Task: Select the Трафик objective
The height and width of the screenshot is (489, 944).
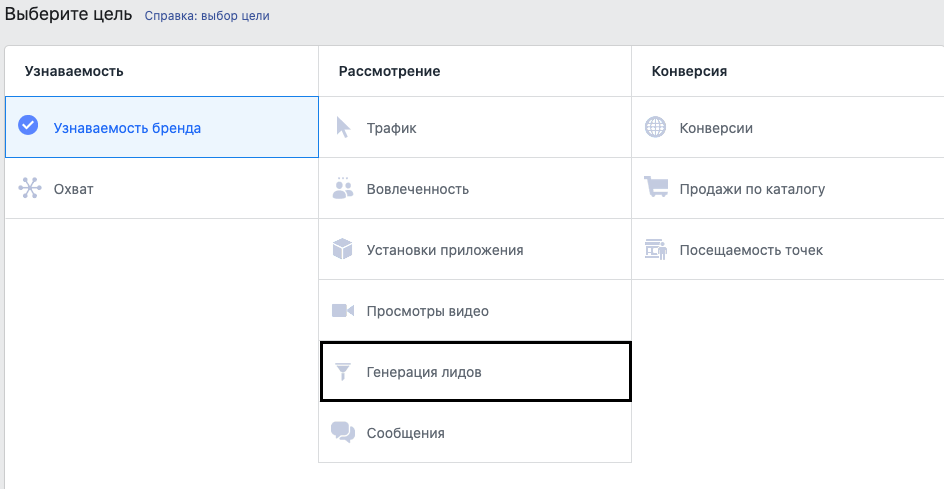Action: (x=475, y=127)
